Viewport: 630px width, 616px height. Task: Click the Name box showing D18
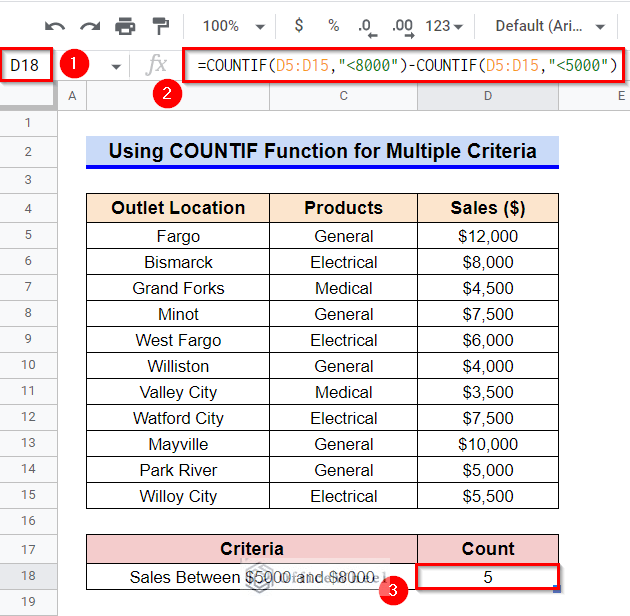pyautogui.click(x=26, y=65)
